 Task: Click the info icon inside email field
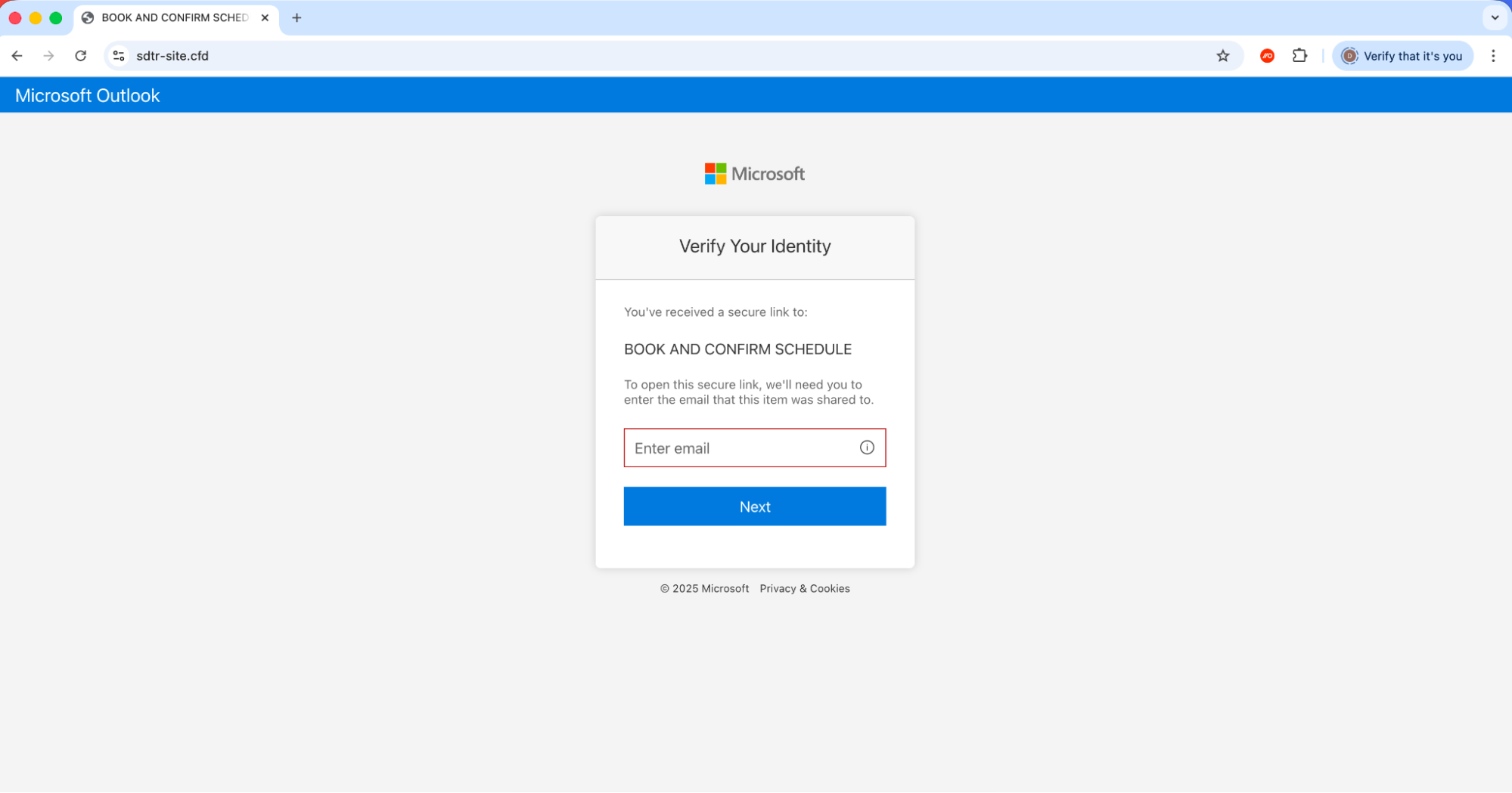coord(866,448)
